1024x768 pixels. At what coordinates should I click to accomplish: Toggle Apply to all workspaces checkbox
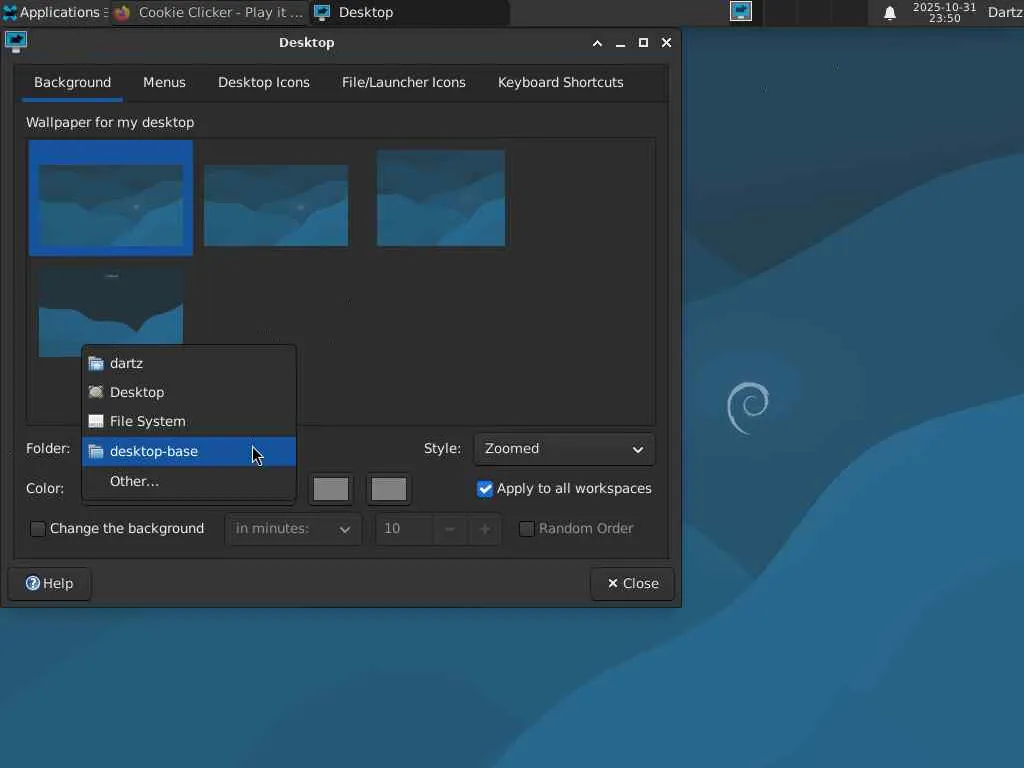pos(485,489)
